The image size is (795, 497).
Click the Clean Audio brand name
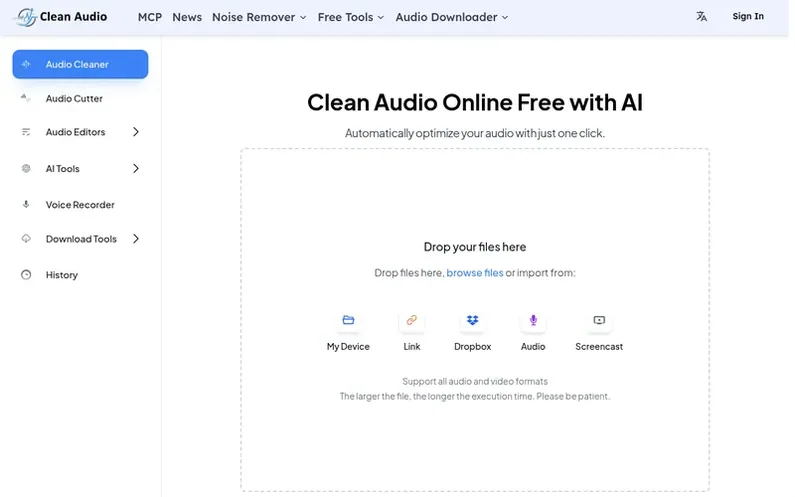74,17
